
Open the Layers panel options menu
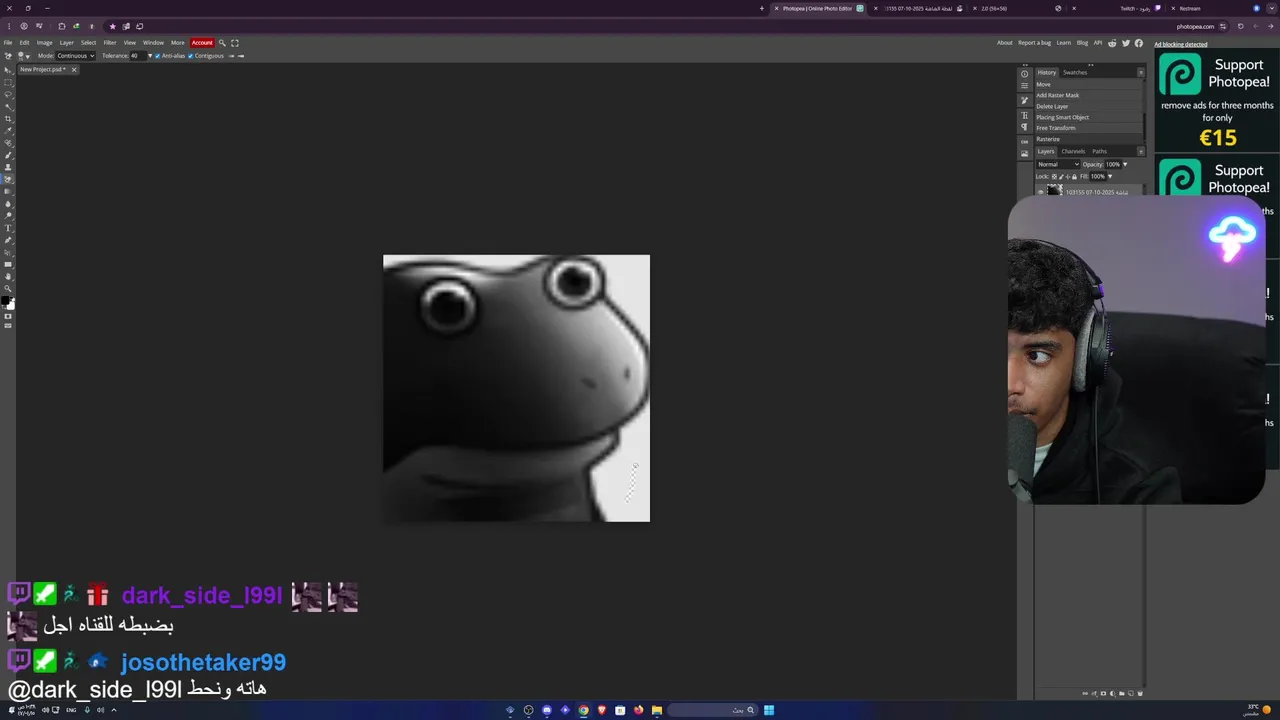coord(1141,151)
